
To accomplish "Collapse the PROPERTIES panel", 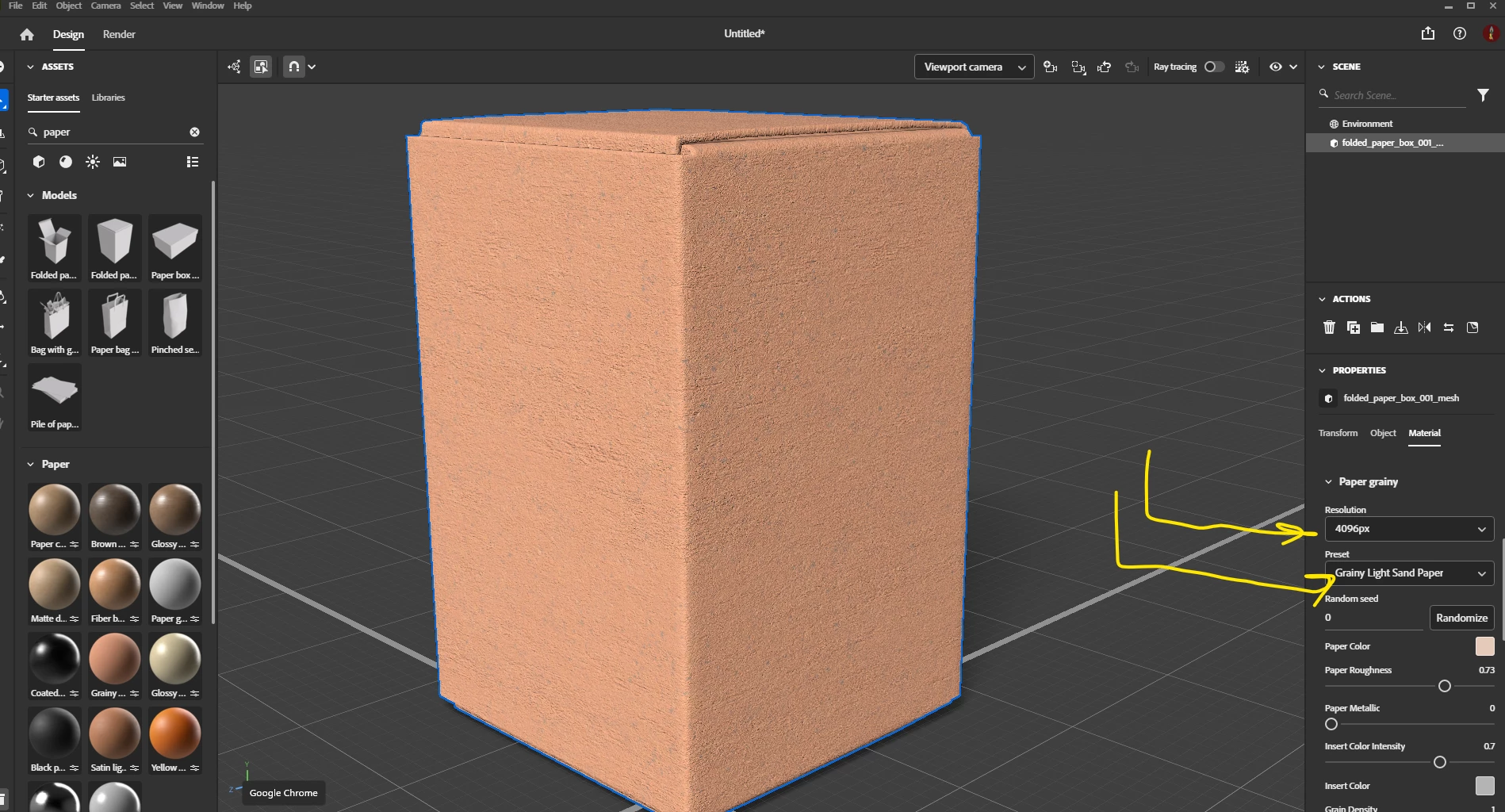I will (1322, 370).
